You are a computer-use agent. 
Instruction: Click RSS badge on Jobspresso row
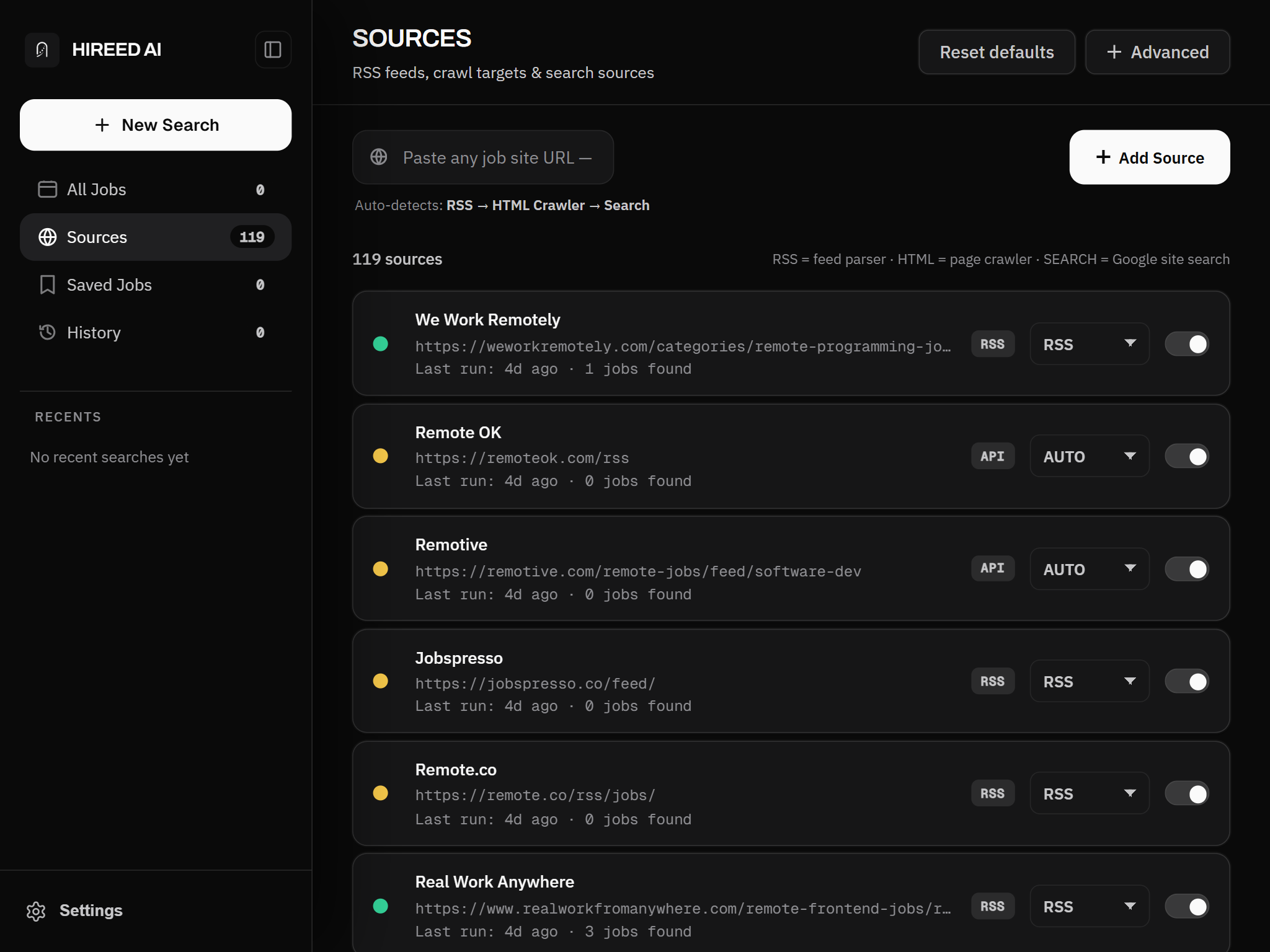[x=993, y=681]
